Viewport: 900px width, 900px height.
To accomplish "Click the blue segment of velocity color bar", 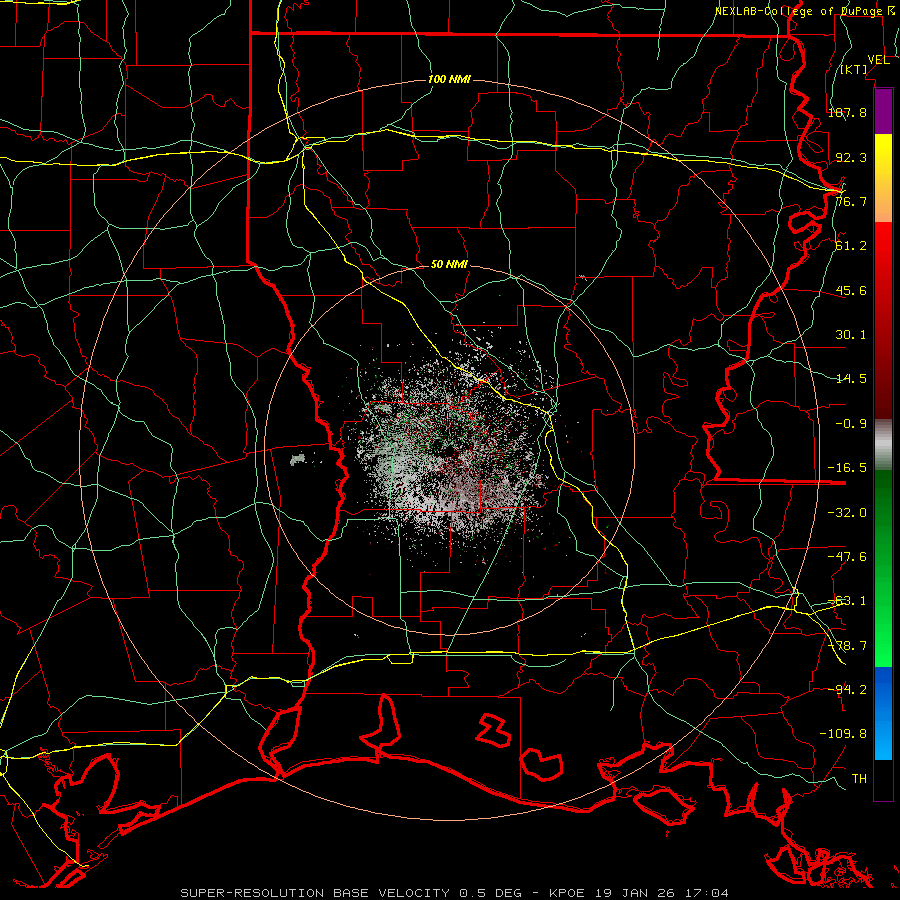I will point(883,713).
